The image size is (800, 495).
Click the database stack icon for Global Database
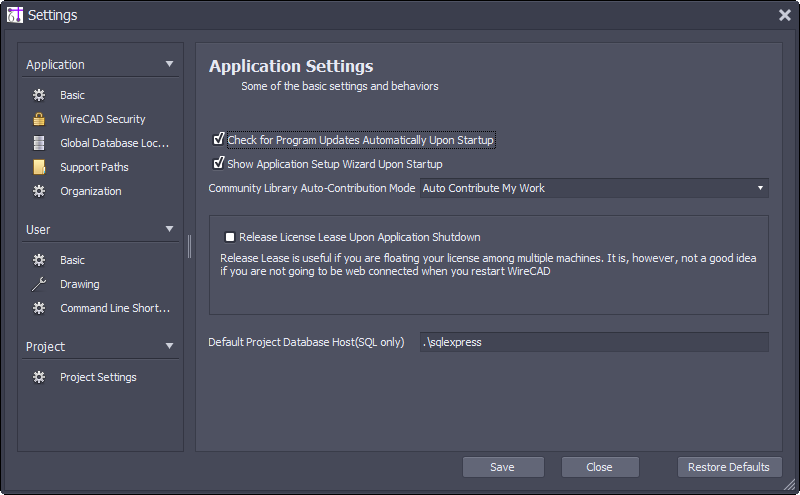tap(39, 143)
